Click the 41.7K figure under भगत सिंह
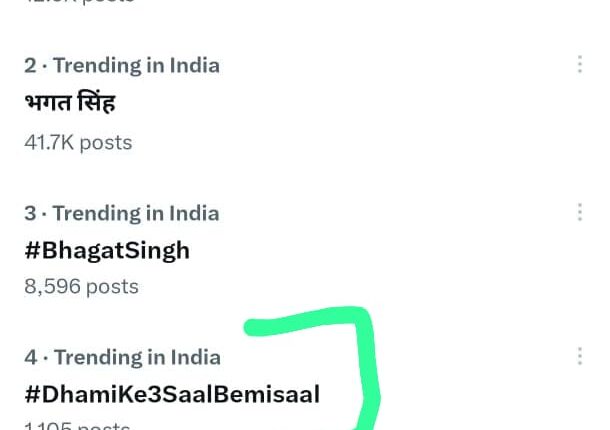The width and height of the screenshot is (610, 430). coord(49,142)
